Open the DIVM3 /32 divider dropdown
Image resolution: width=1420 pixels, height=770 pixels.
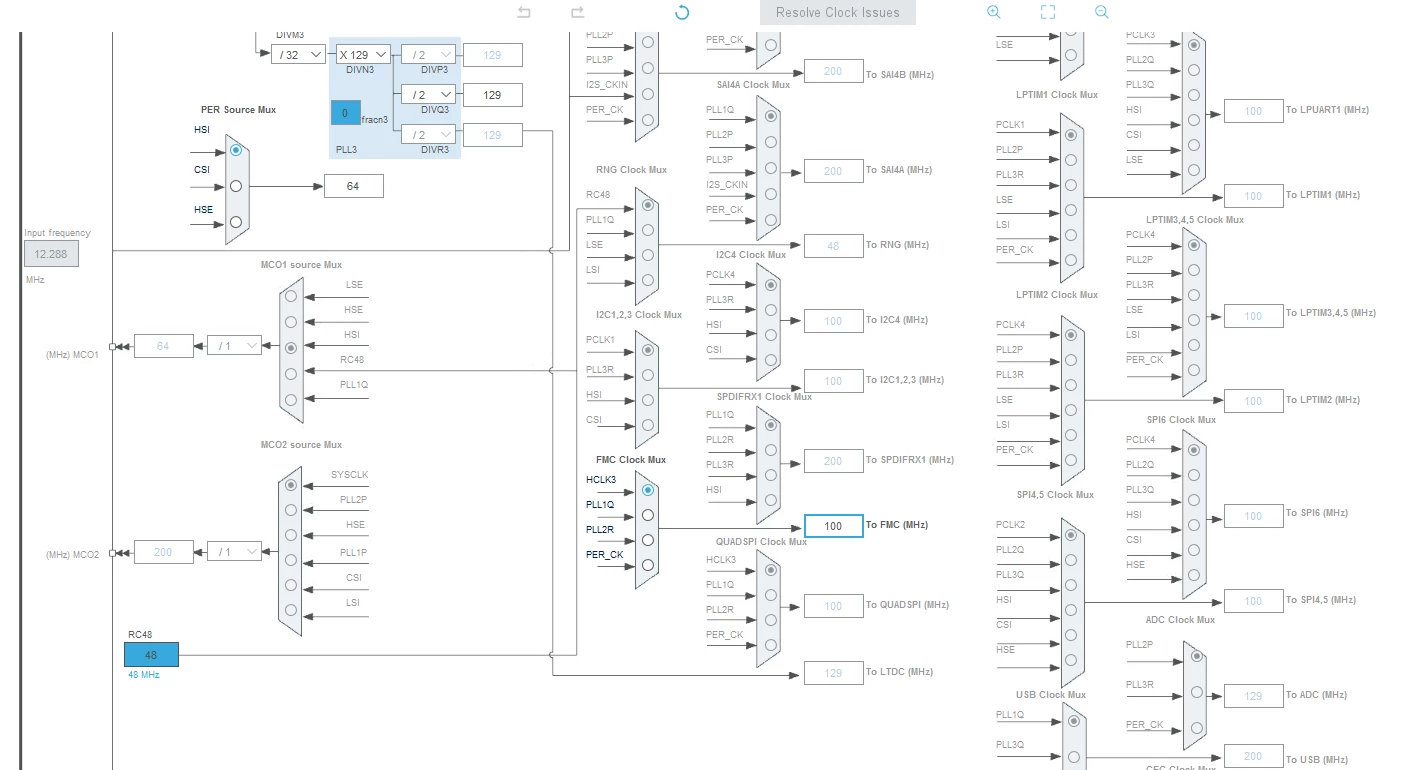(x=298, y=54)
